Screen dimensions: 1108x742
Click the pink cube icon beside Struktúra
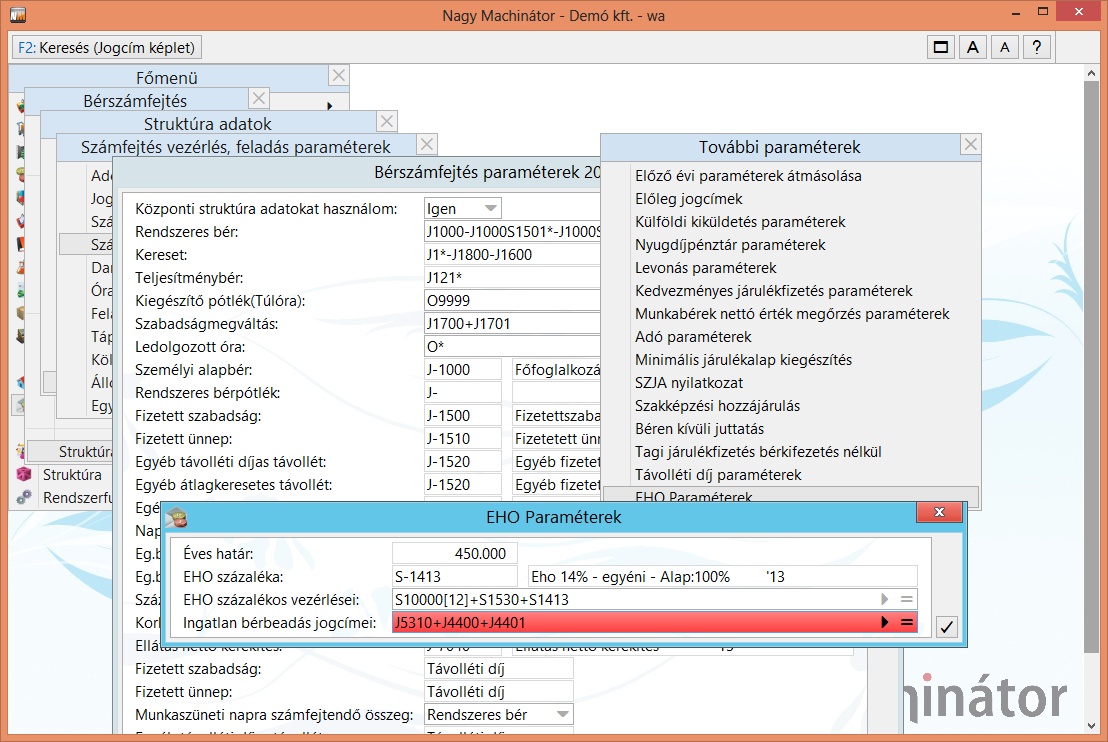[x=24, y=475]
